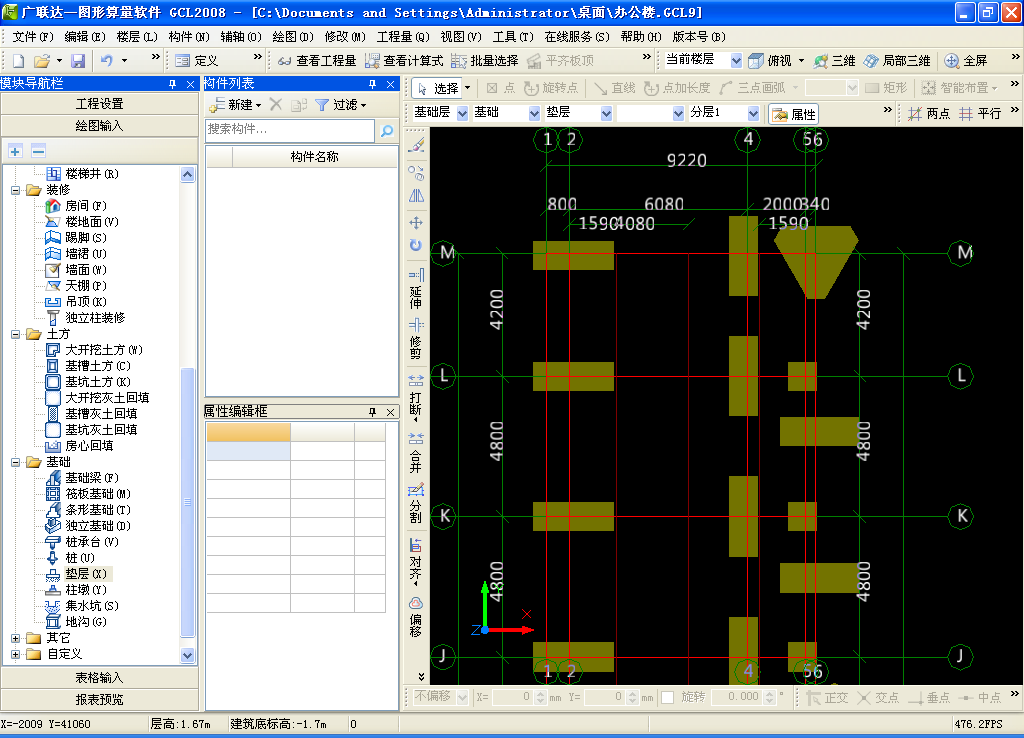
Task: Open the 在线服务(S) menu
Action: 577,37
